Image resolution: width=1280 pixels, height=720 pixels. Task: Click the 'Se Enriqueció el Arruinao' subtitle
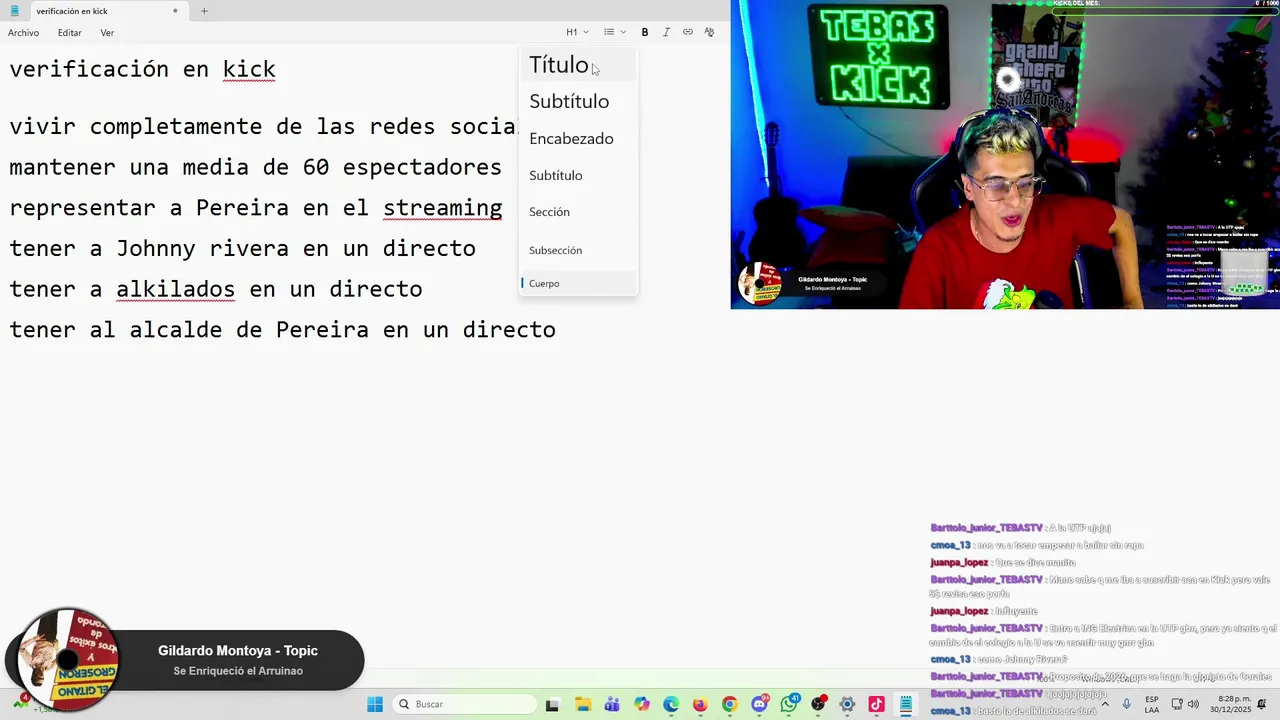(x=238, y=671)
